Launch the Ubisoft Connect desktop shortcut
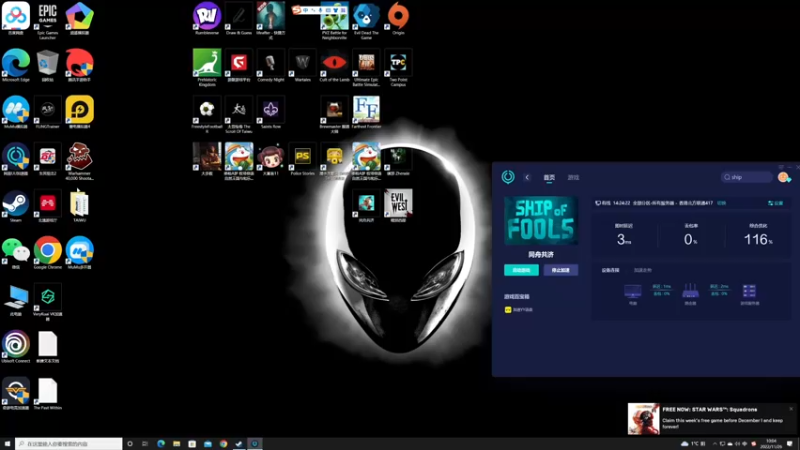800x450 pixels. 16,347
